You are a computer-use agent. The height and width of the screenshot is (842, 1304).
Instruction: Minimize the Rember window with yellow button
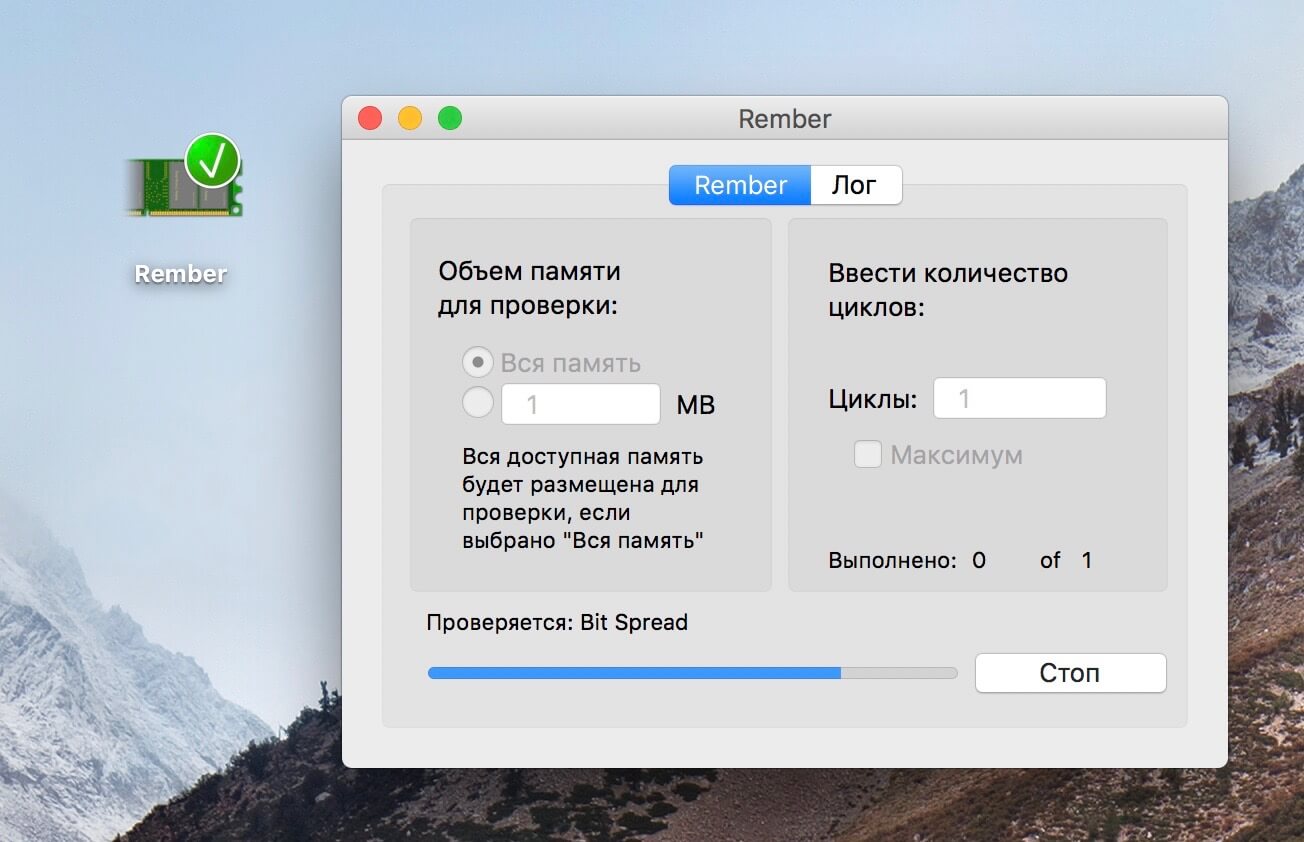[x=410, y=118]
